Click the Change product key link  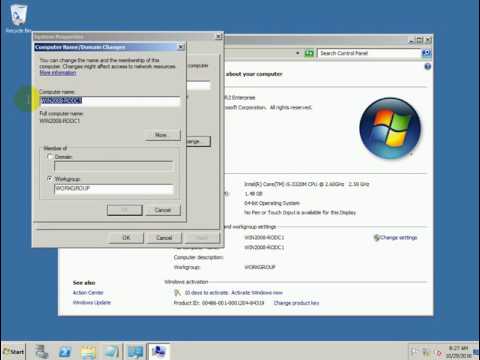click(296, 303)
